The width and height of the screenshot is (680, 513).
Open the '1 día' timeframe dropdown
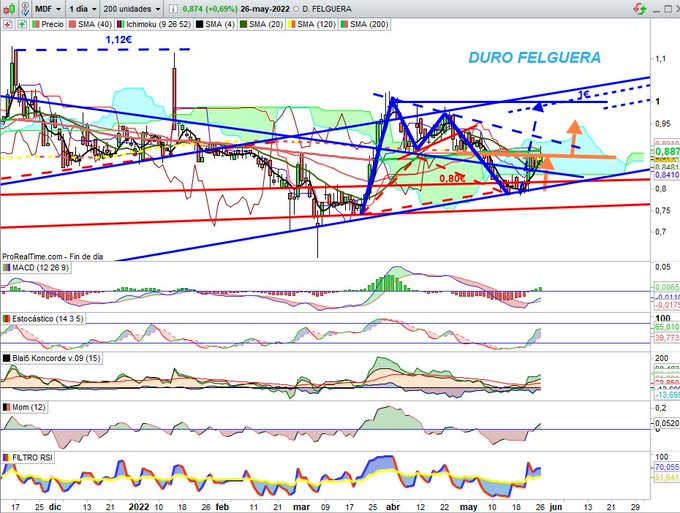82,9
